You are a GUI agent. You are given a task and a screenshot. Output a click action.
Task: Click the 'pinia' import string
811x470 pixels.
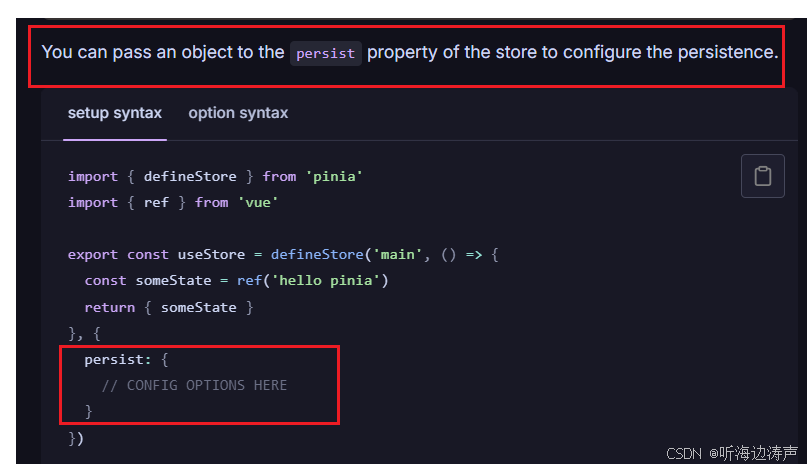click(334, 176)
